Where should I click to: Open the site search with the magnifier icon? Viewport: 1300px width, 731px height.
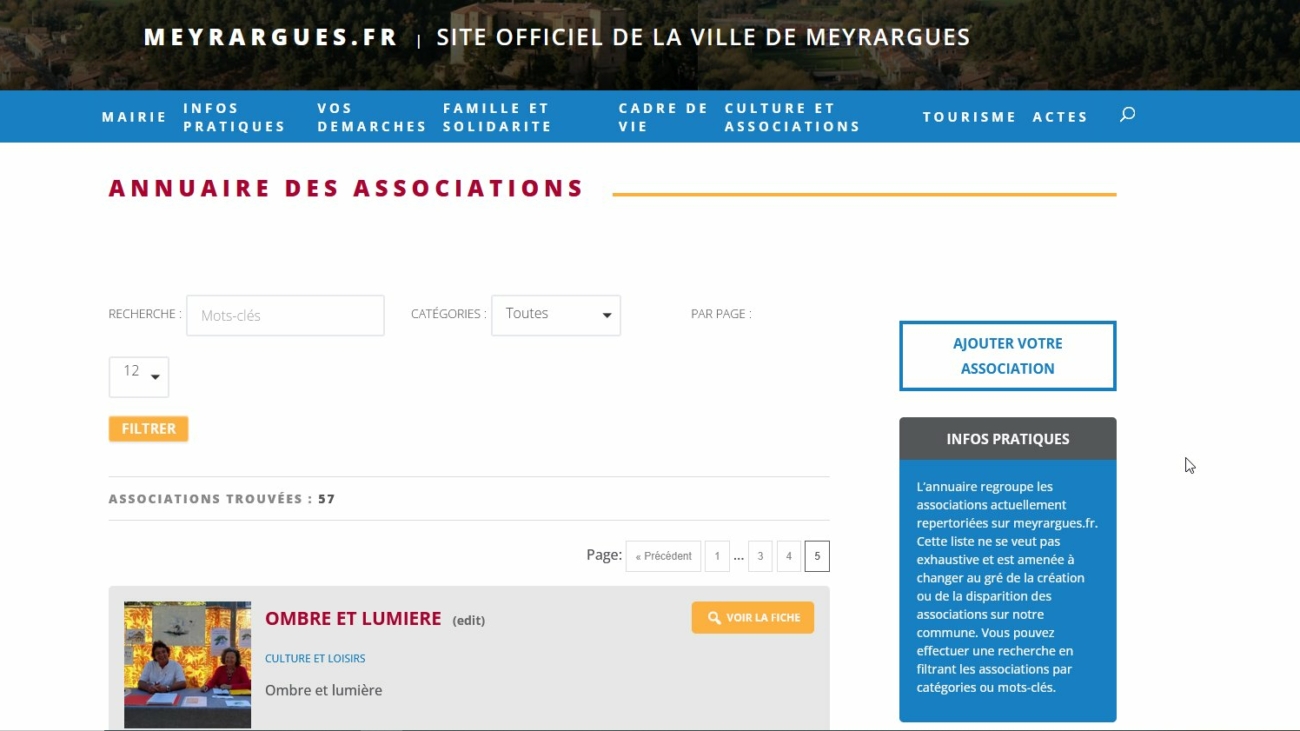coord(1127,114)
